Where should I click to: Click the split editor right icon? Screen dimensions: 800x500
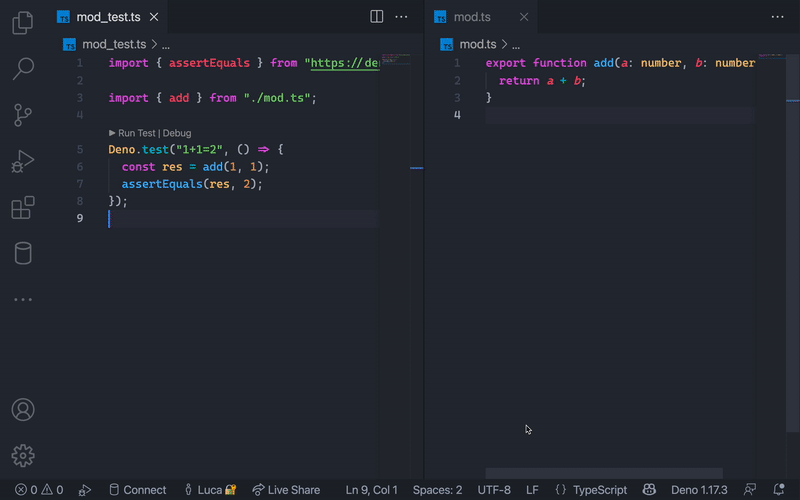377,17
